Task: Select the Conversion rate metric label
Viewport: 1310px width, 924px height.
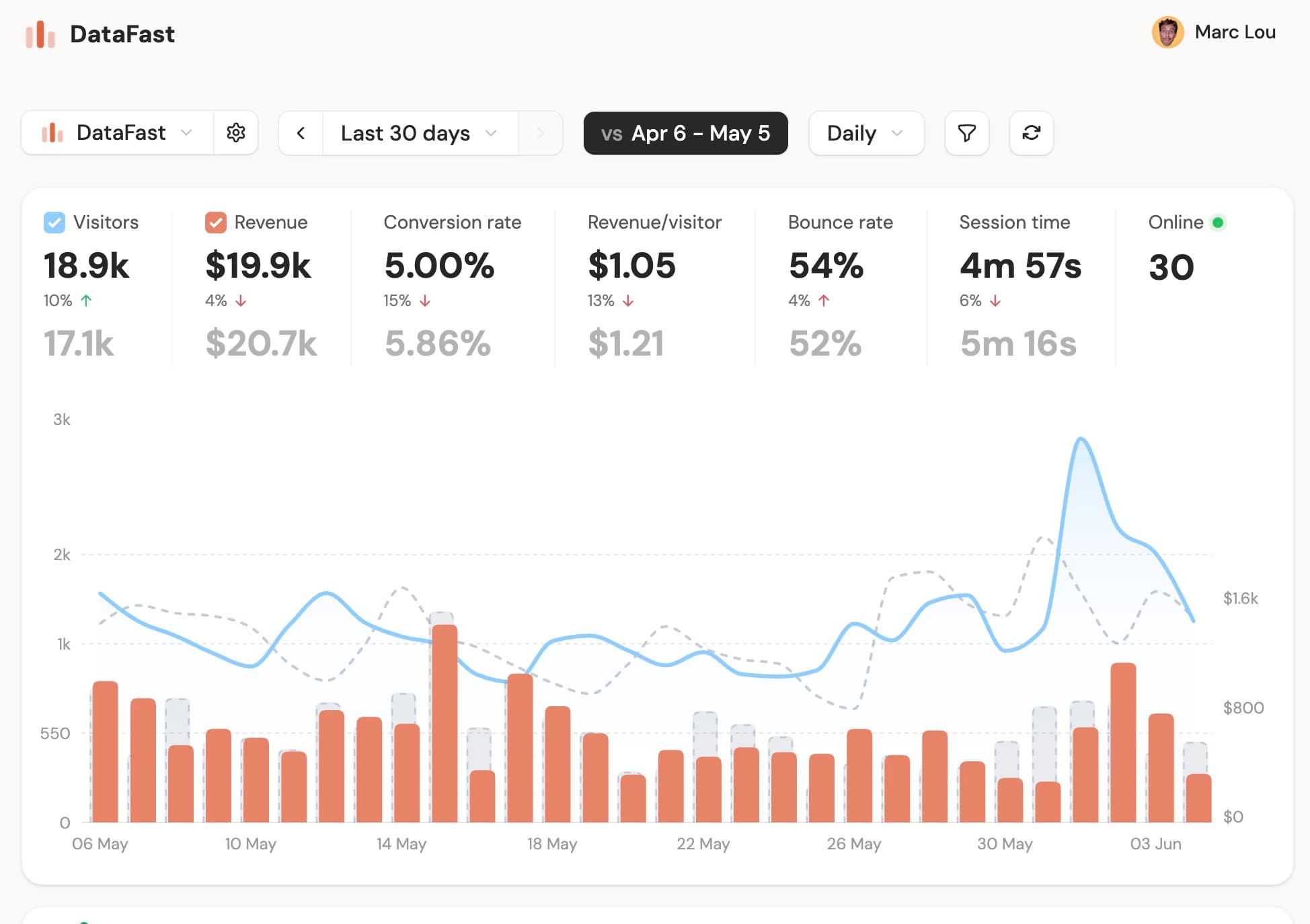Action: pyautogui.click(x=453, y=223)
